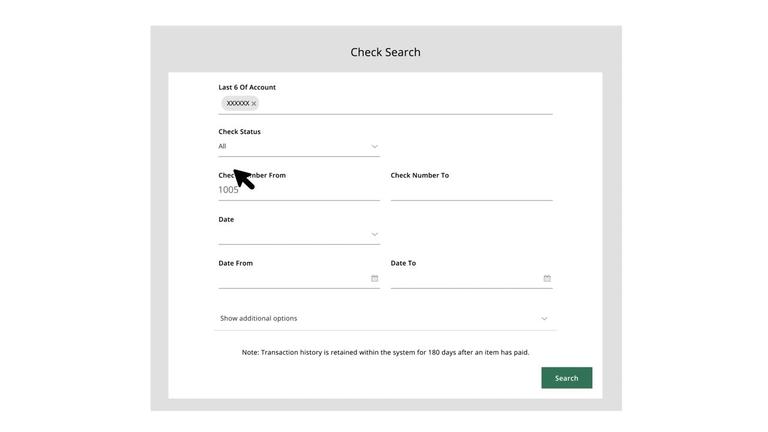Click the Check Number To field

tap(471, 190)
